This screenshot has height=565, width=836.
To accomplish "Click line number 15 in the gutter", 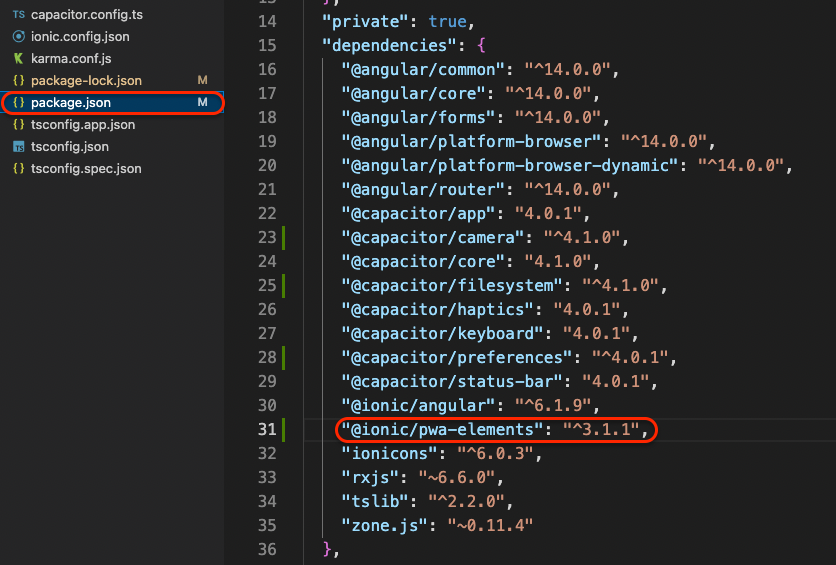I will pyautogui.click(x=267, y=45).
